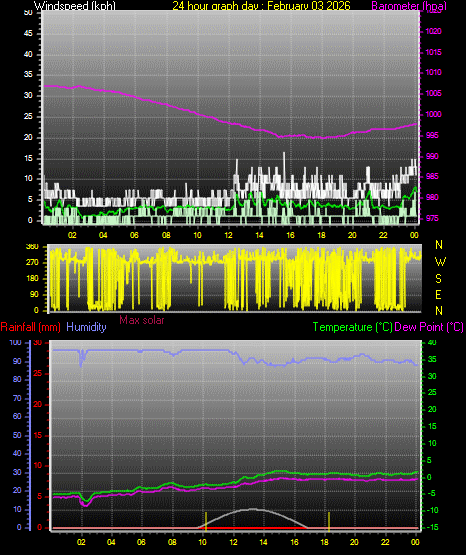Click '90' on the blue Humidity axis
466x555 pixels.
tap(17, 361)
